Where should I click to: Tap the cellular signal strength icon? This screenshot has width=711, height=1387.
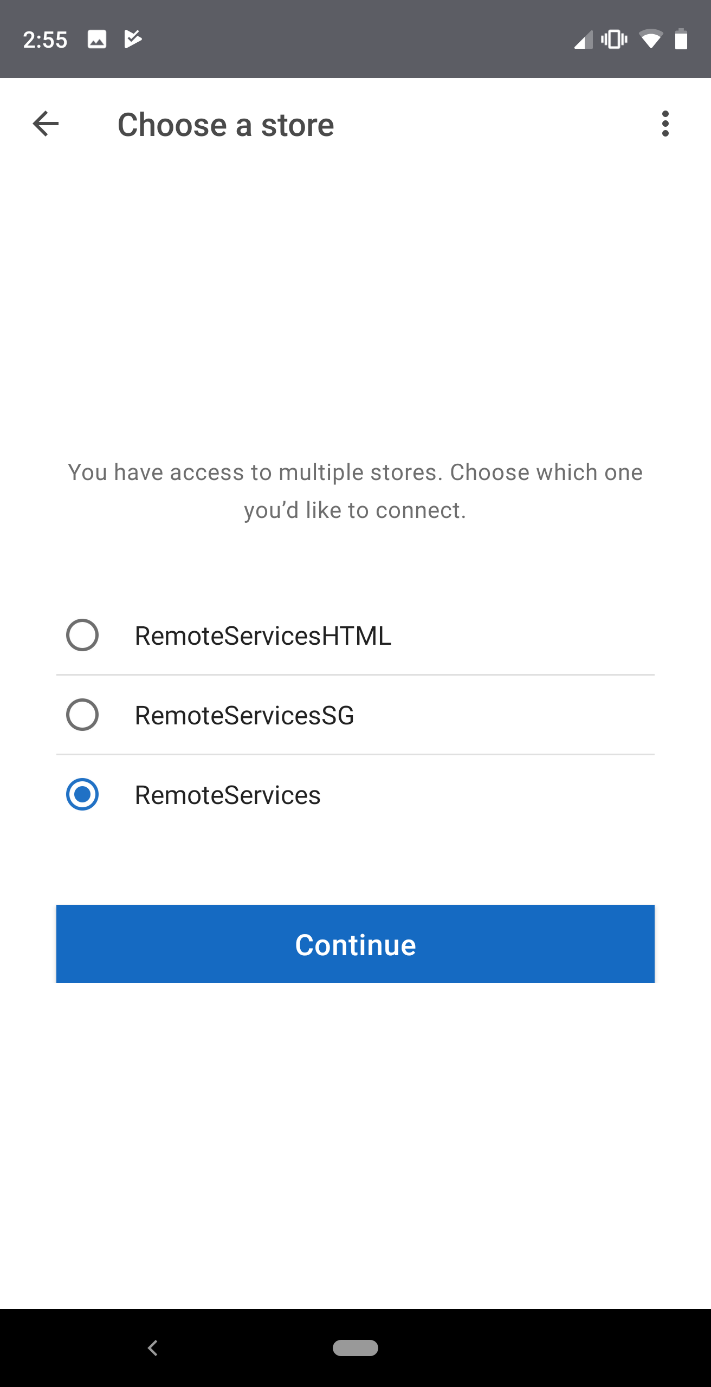(x=583, y=40)
